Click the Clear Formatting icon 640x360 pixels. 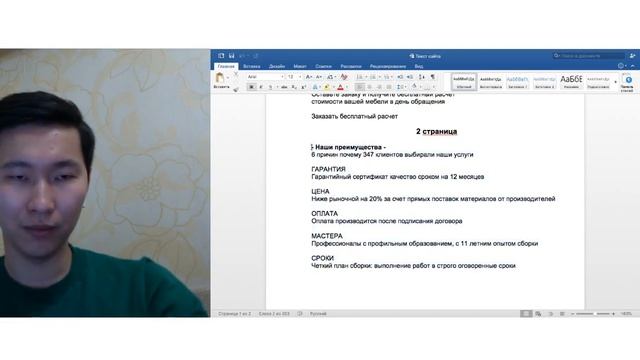point(344,77)
